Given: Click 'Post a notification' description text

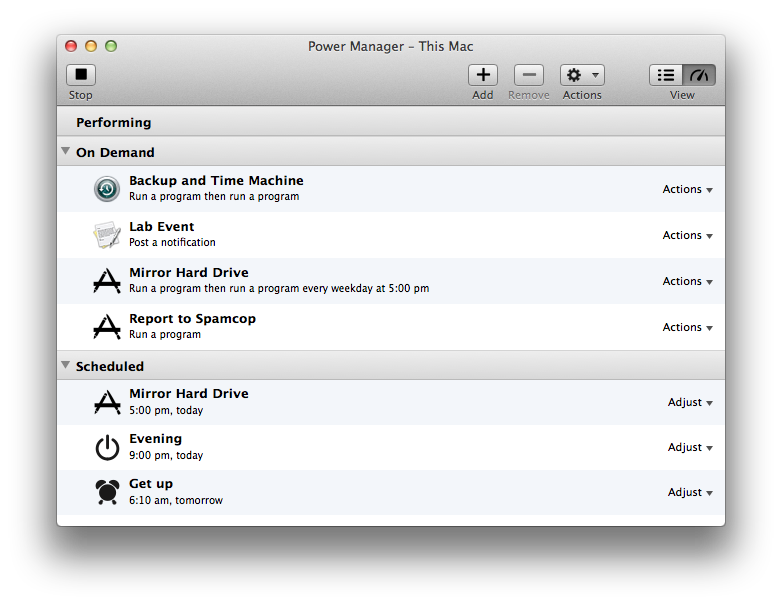Looking at the screenshot, I should point(172,242).
